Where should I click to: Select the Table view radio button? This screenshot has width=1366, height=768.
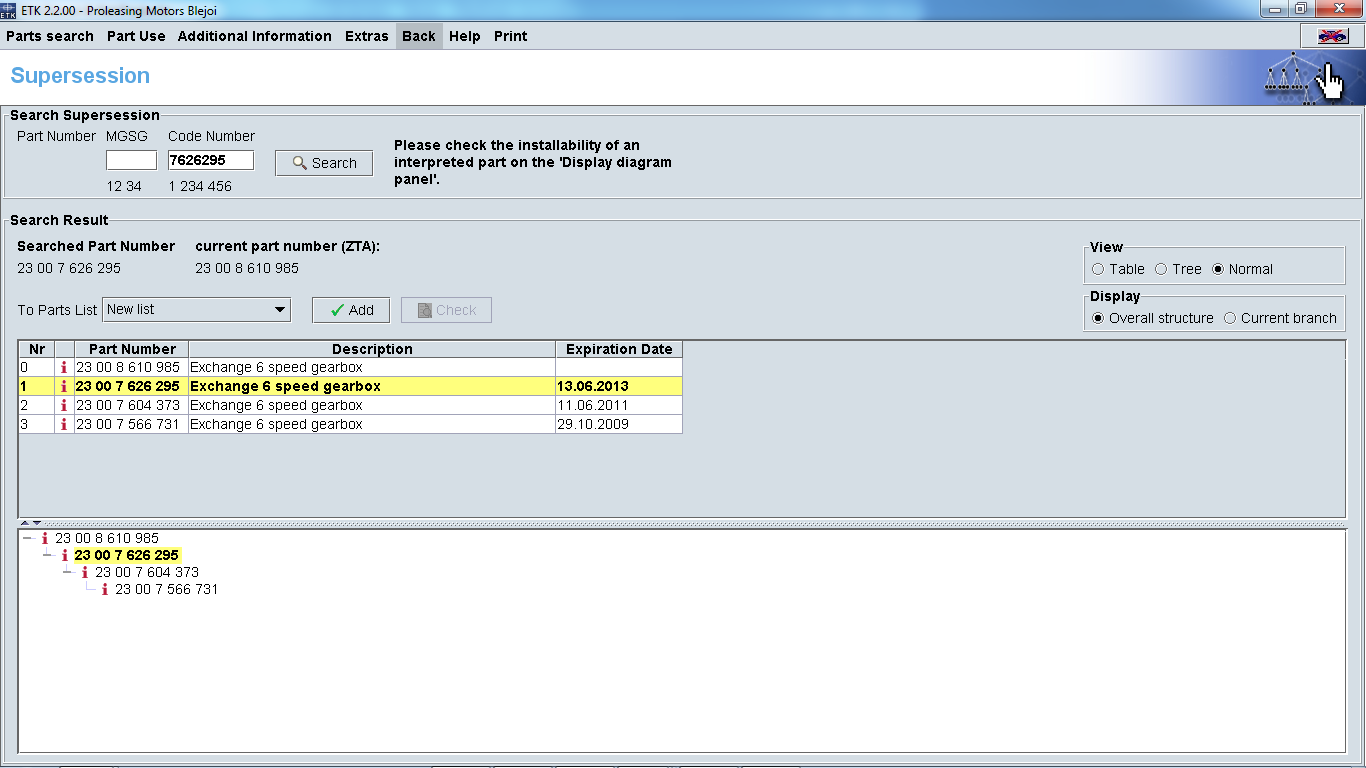coord(1098,269)
